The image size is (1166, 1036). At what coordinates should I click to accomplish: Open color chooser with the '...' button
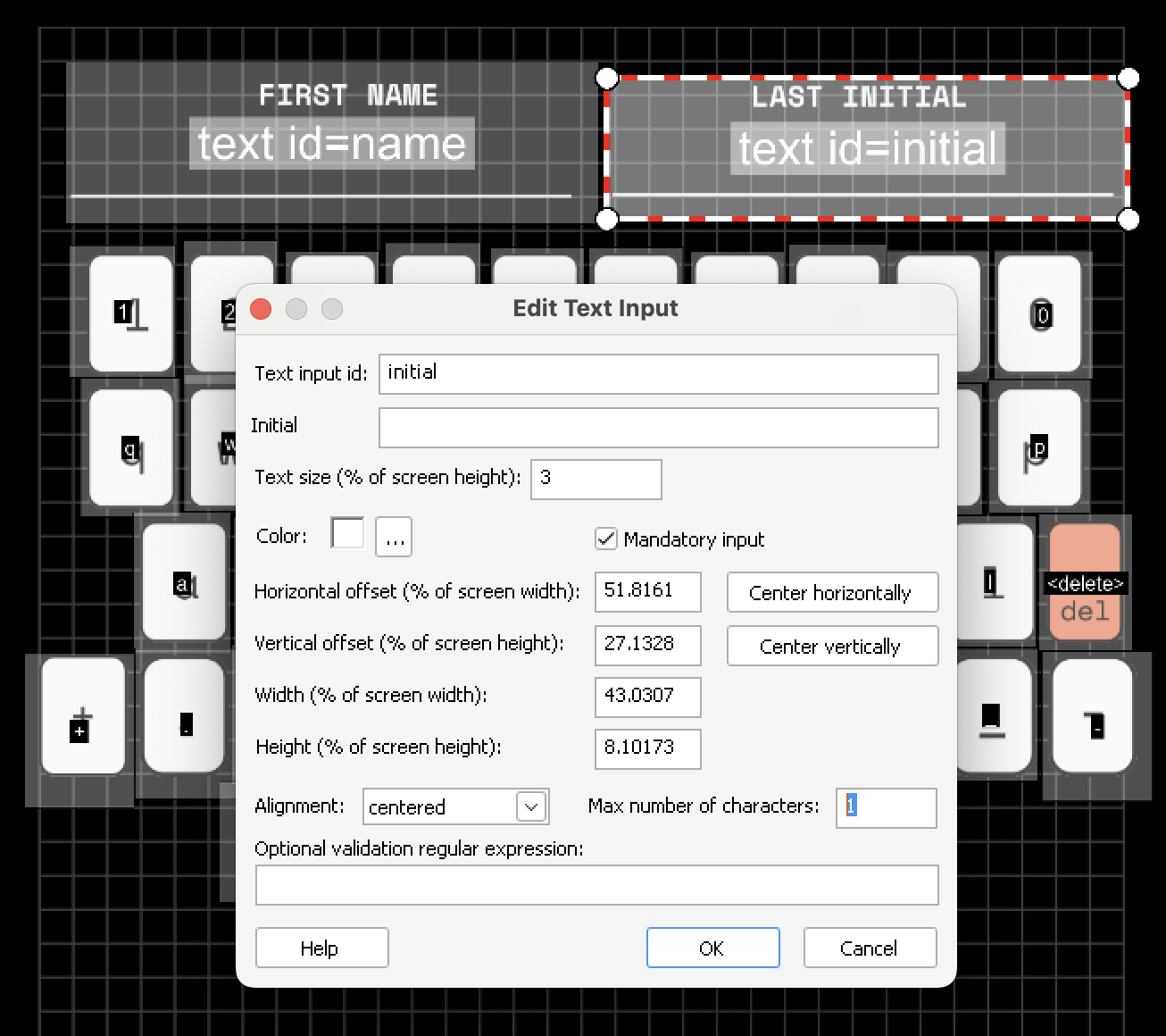click(394, 538)
